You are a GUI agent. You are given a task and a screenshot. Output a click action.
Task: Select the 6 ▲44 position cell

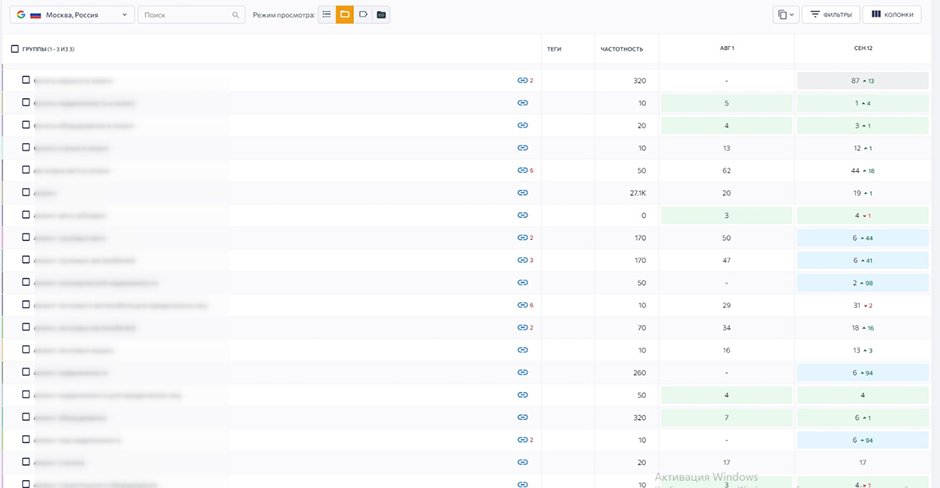point(863,238)
